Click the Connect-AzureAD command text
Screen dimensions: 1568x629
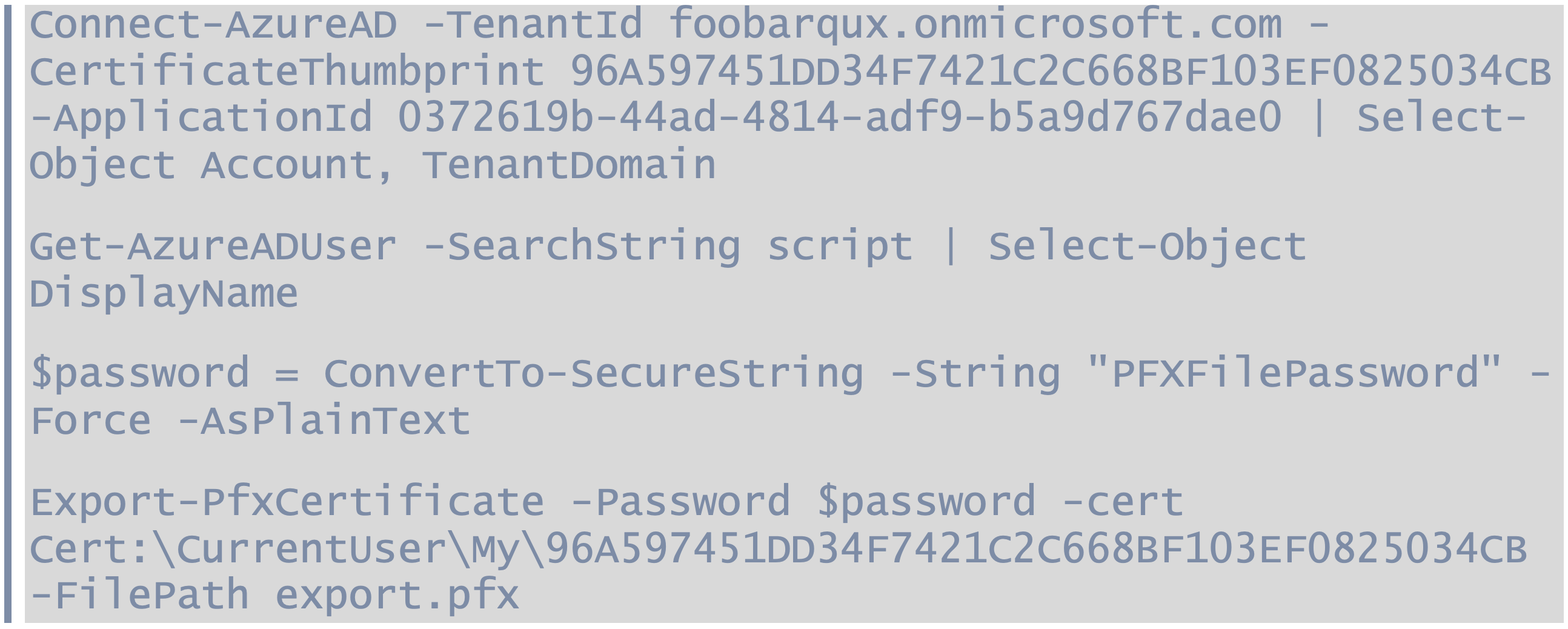click(213, 24)
